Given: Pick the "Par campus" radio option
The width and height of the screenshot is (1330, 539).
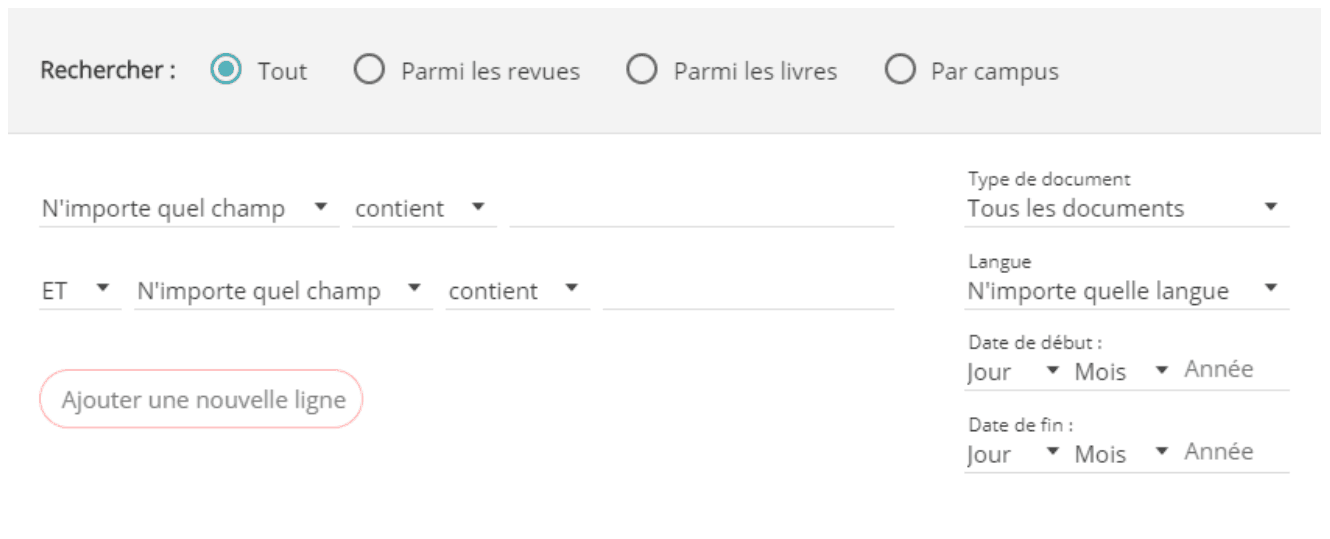Looking at the screenshot, I should (x=900, y=71).
